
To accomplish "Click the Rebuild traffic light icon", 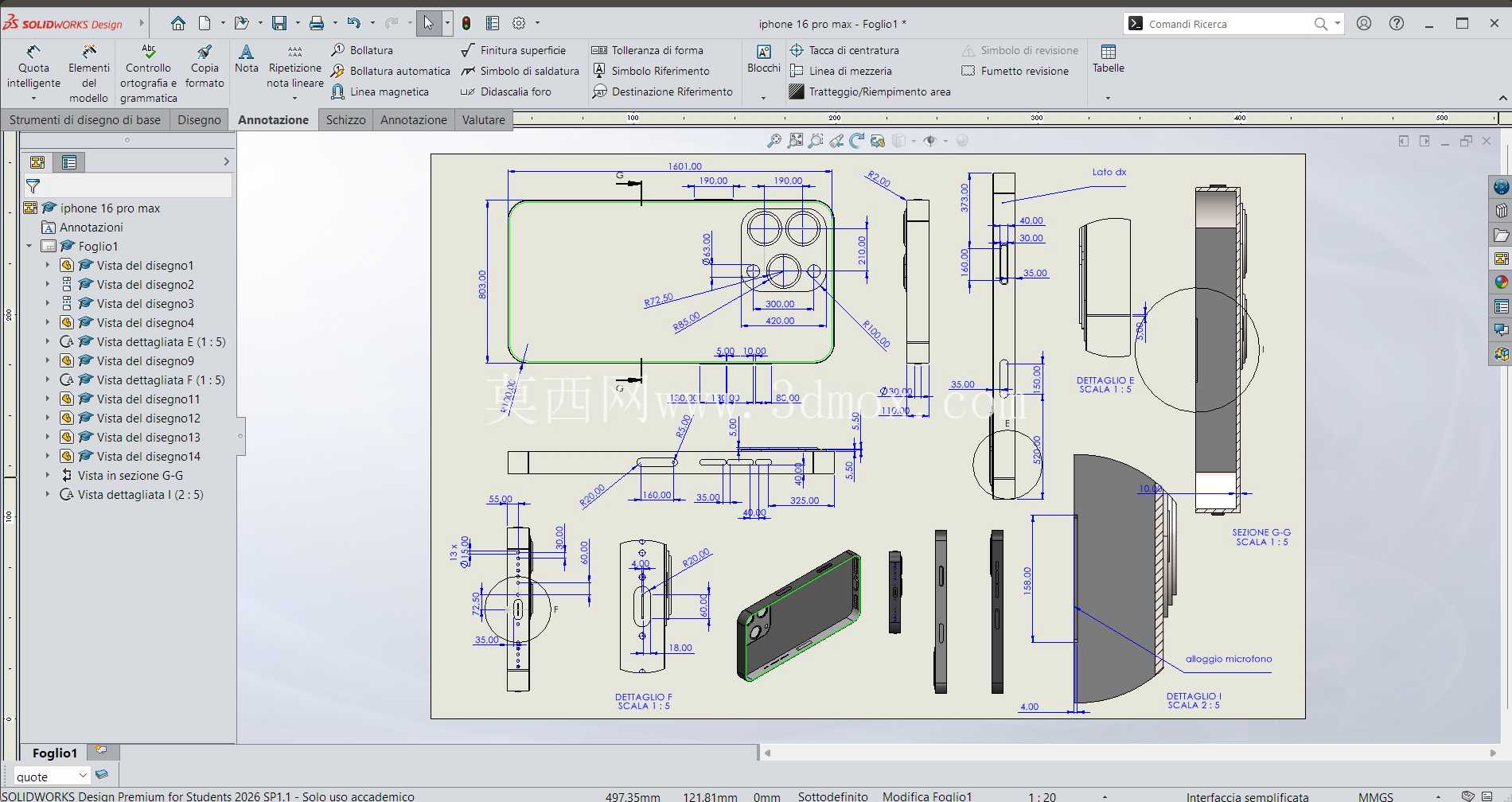I will tap(466, 23).
